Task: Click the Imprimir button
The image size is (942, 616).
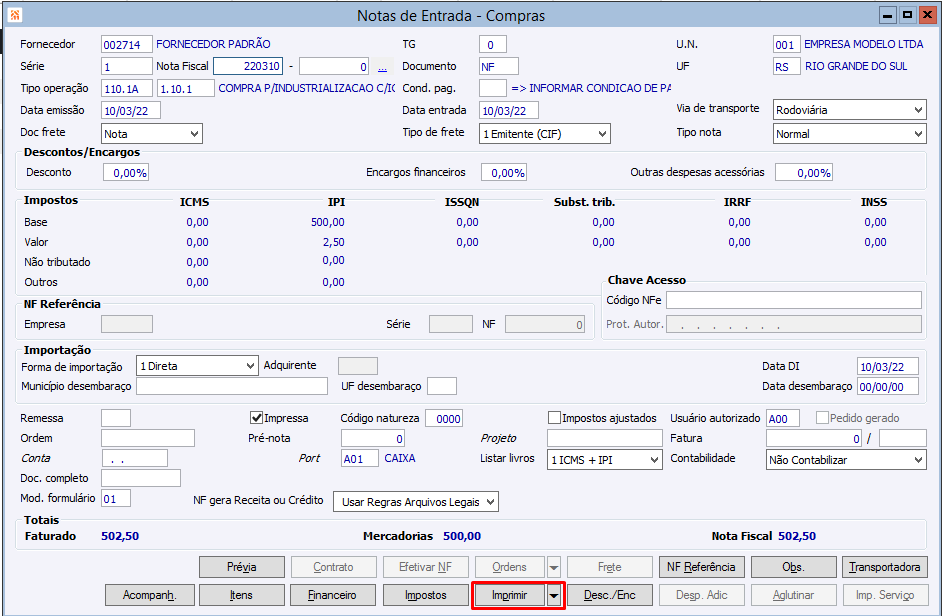Action: tap(509, 595)
